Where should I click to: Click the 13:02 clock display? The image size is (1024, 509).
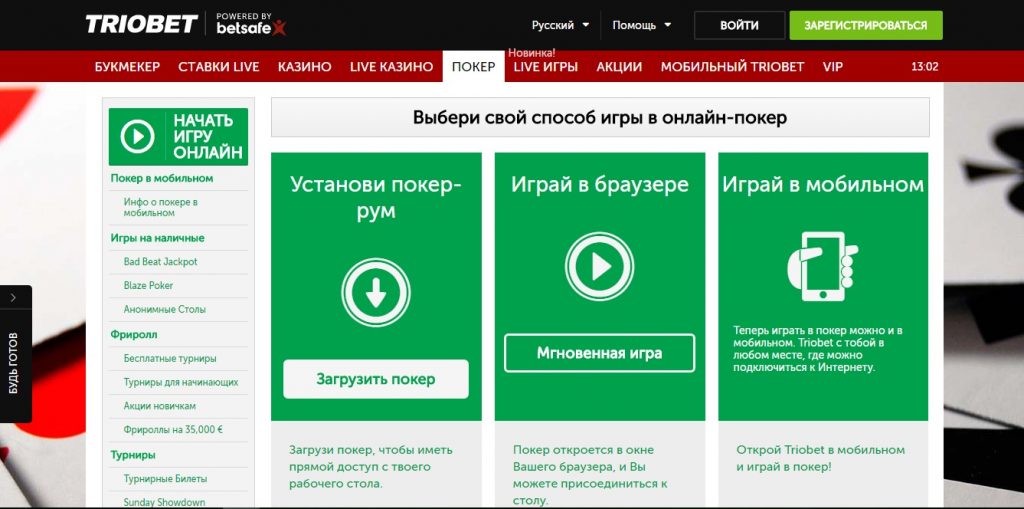[925, 67]
